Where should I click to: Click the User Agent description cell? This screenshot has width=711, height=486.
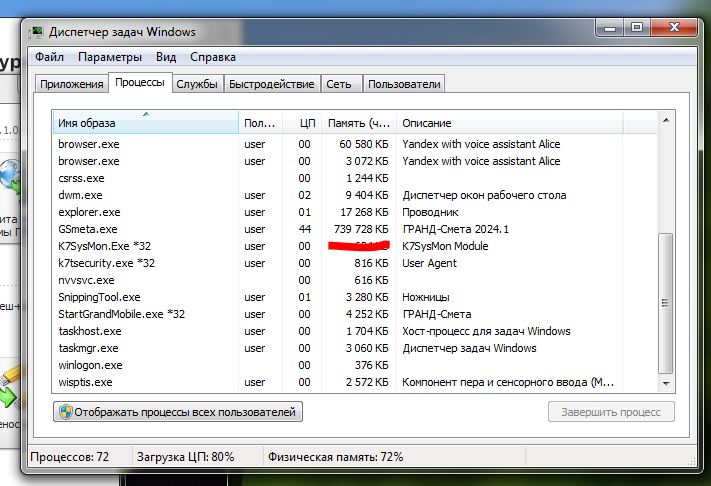[429, 263]
